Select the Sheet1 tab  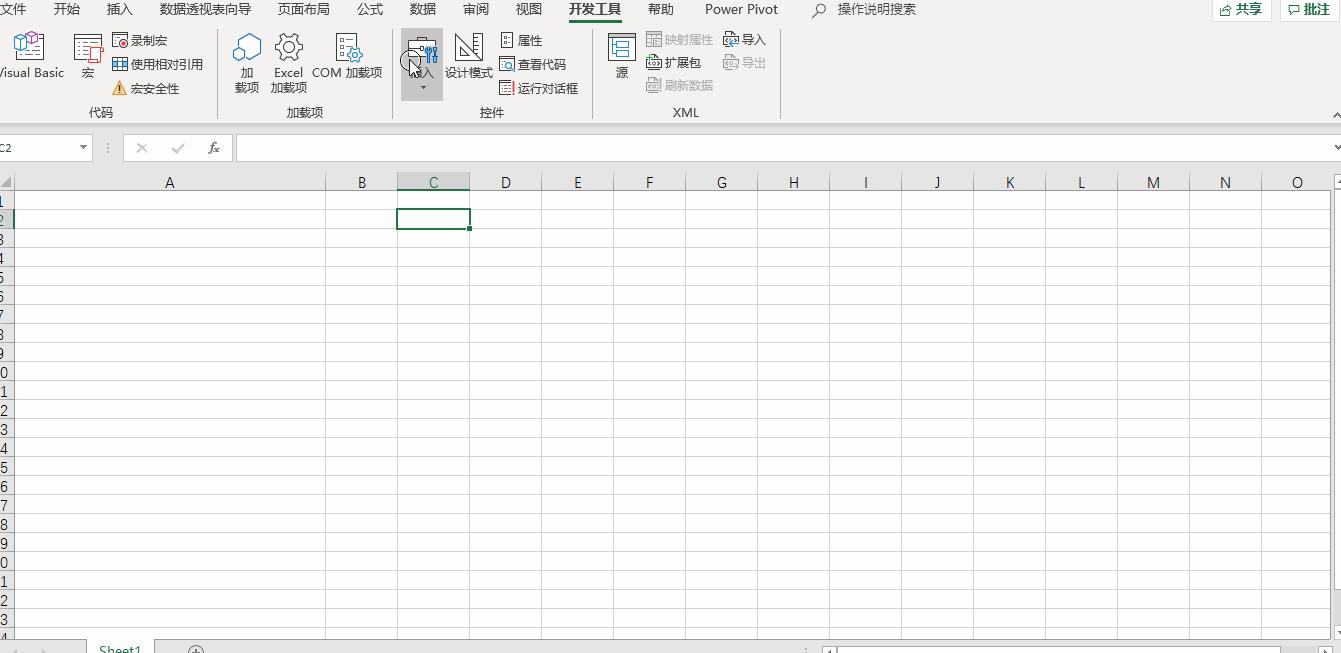[x=120, y=648]
